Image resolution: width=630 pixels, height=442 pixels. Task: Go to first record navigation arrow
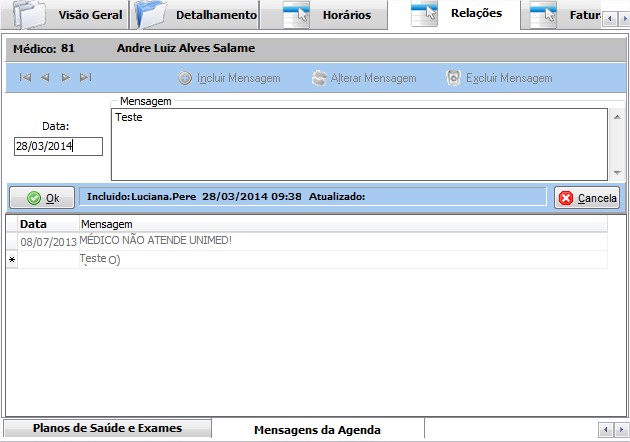click(25, 77)
